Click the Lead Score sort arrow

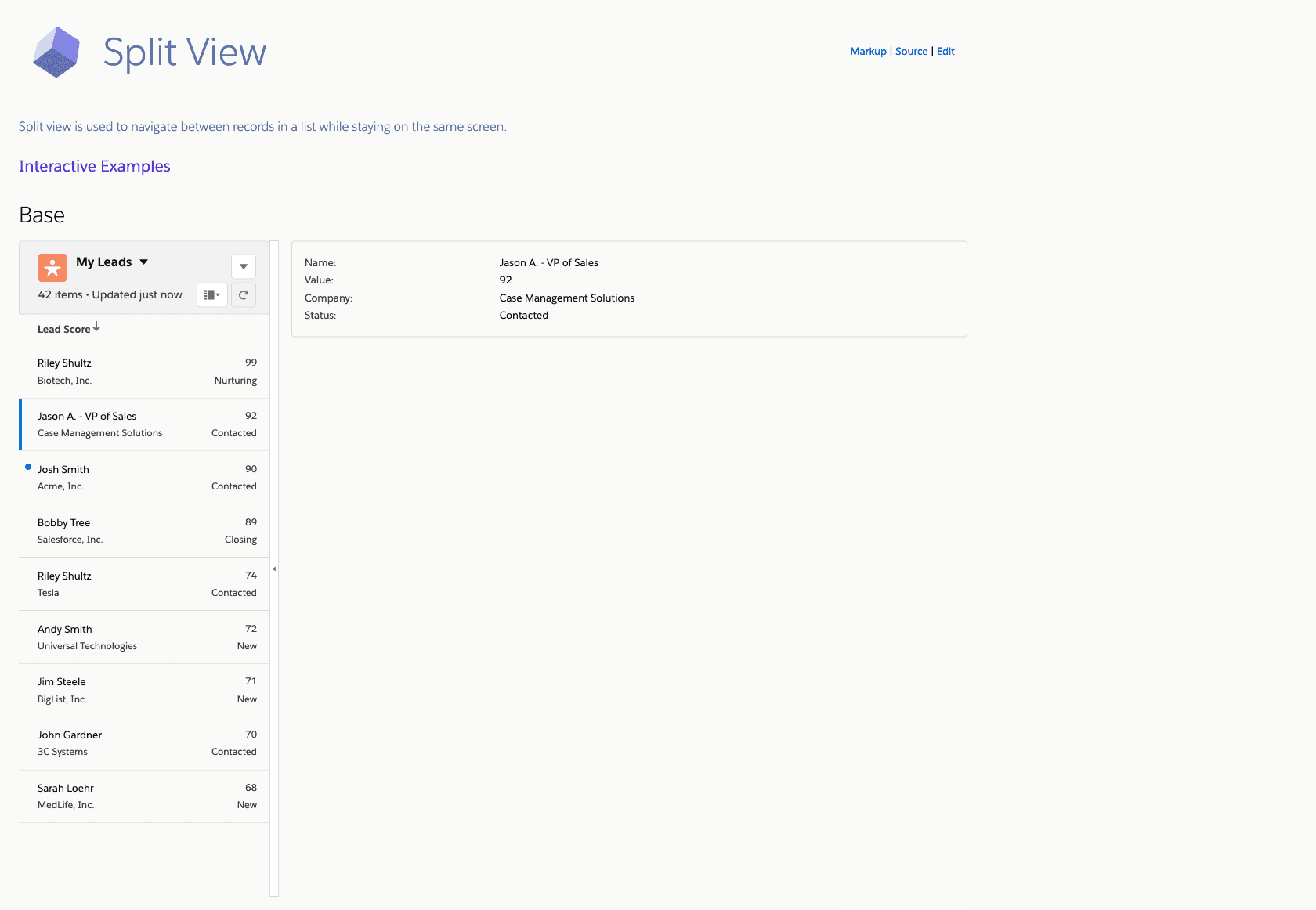96,327
